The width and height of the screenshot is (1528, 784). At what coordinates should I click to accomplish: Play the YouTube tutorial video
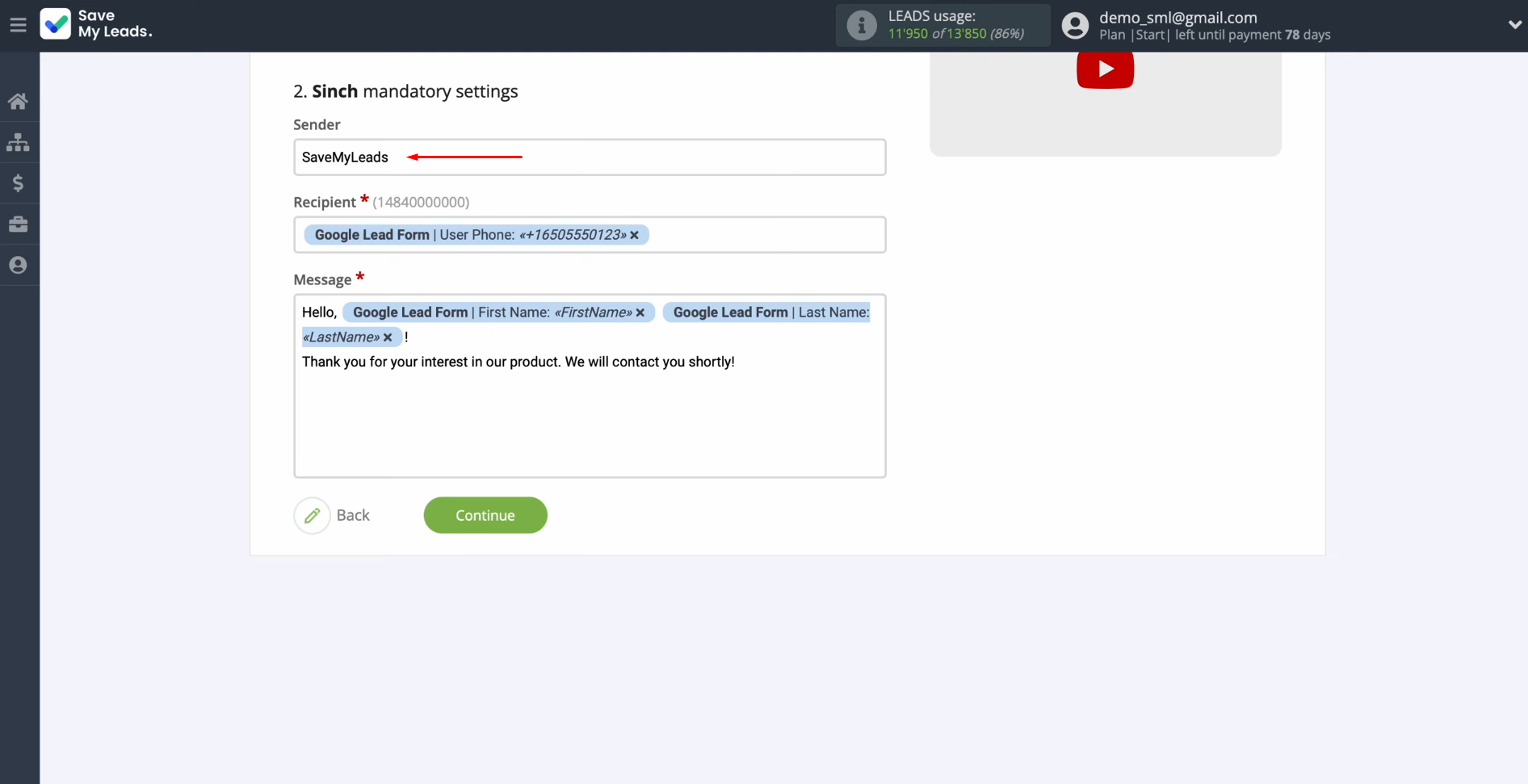coord(1105,69)
